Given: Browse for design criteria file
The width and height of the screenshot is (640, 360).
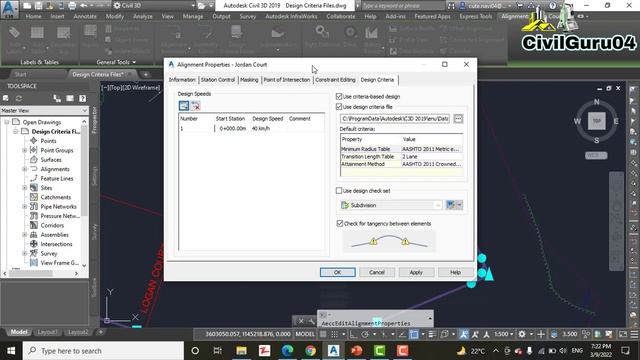Looking at the screenshot, I should 458,118.
